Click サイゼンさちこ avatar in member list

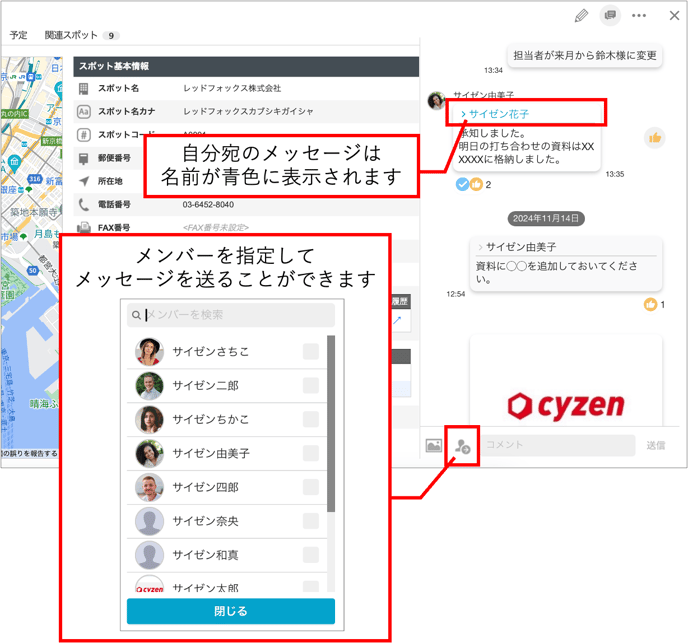tap(149, 352)
